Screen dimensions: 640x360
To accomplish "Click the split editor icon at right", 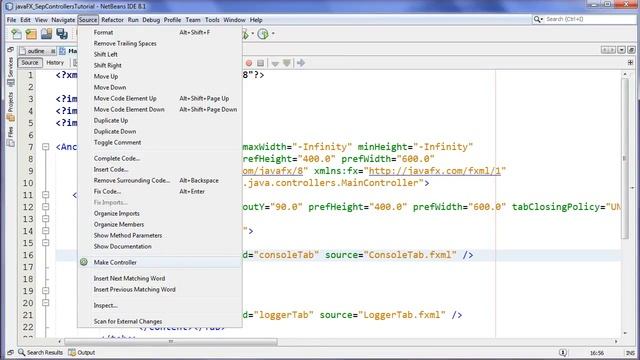I will 630,62.
